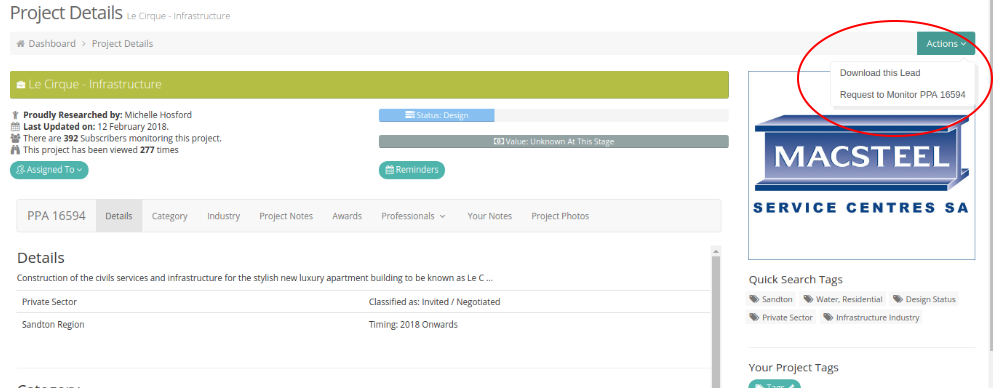Viewport: 993px width, 388px height.
Task: Click the Value: Unknown At This Stage bar
Action: (553, 142)
